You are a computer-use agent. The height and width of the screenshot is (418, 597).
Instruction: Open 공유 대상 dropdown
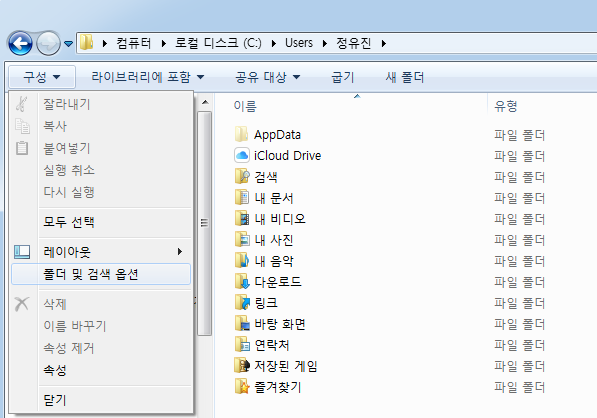[267, 77]
